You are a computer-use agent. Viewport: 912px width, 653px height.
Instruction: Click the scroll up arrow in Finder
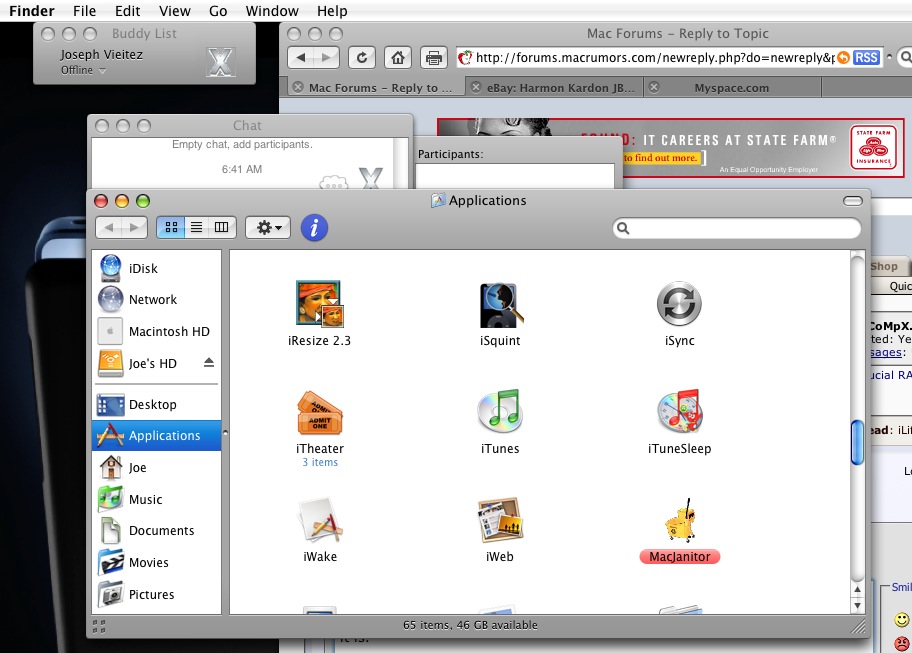[857, 590]
